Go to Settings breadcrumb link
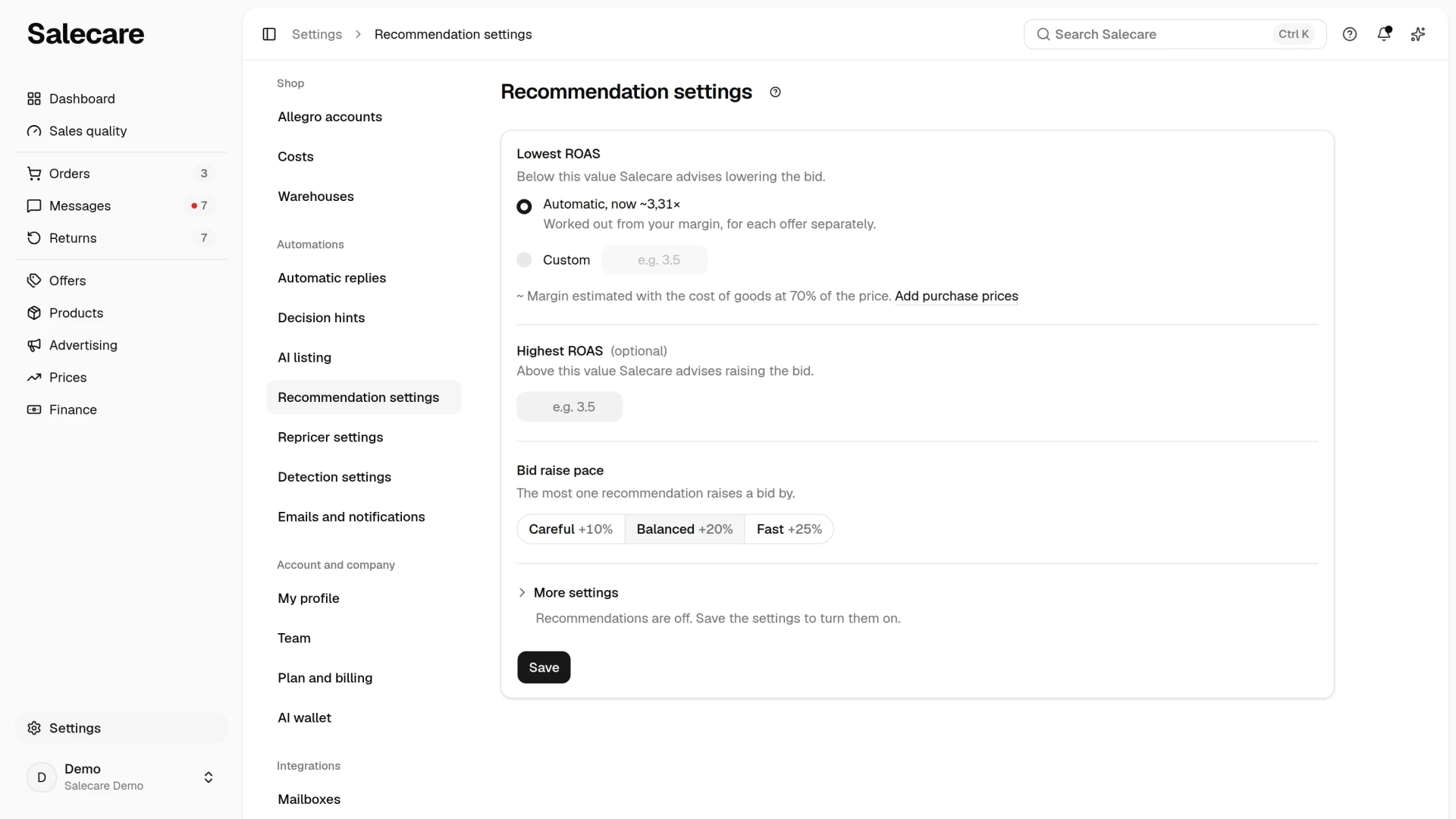1456x819 pixels. click(x=317, y=34)
